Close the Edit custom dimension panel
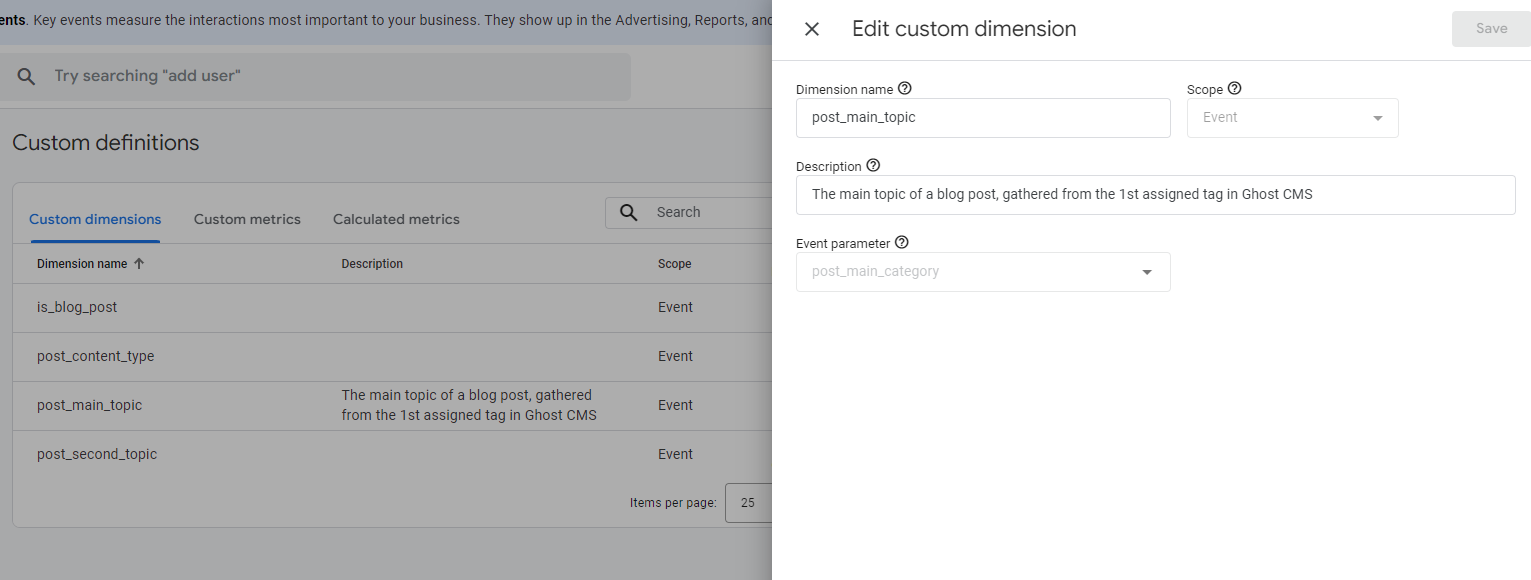This screenshot has width=1531, height=580. (x=812, y=30)
